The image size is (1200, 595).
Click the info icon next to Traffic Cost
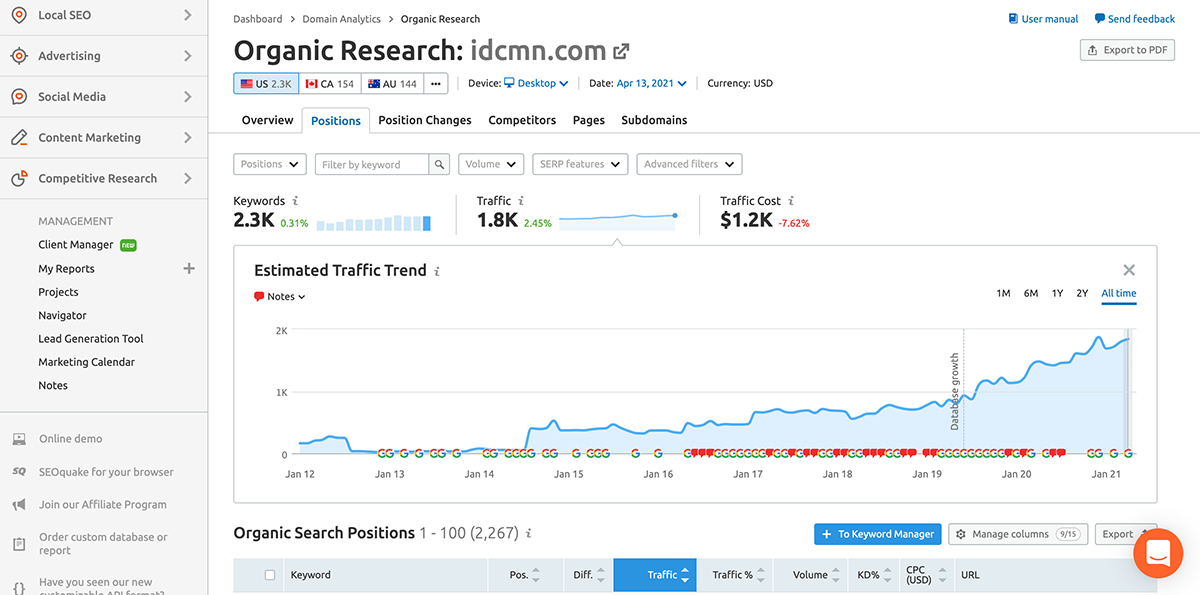791,201
